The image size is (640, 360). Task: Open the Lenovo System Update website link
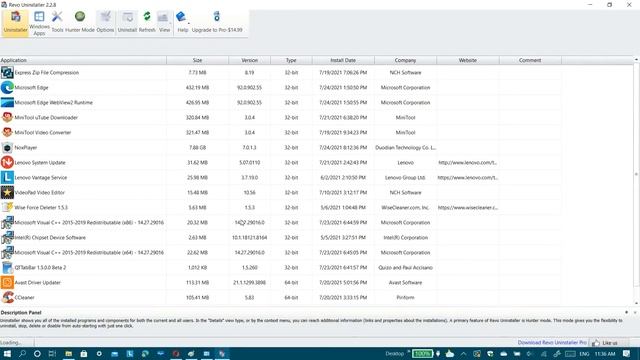(x=467, y=162)
